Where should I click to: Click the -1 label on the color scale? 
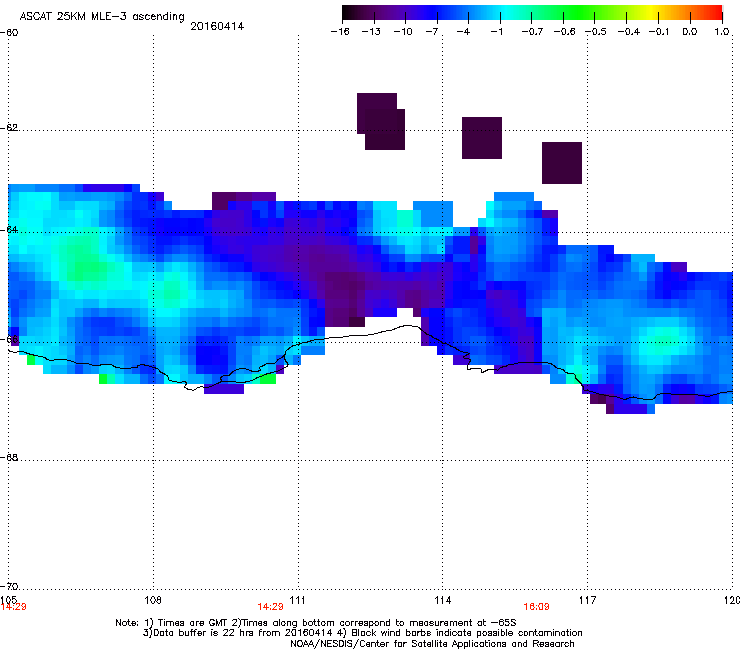coord(496,32)
